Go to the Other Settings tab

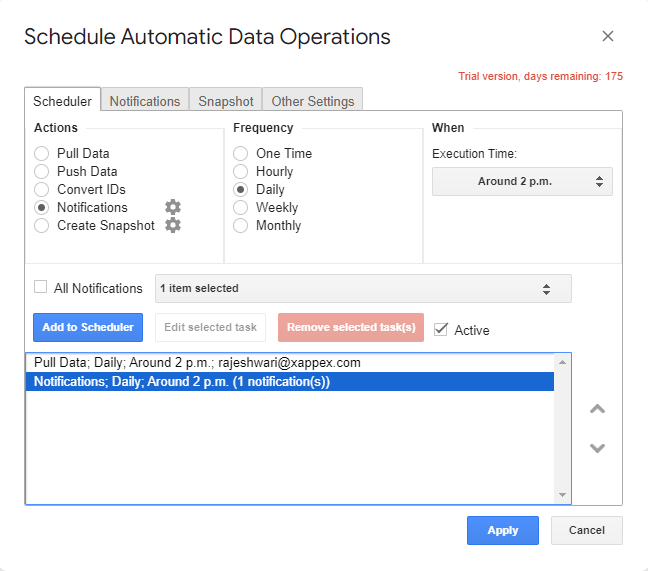tap(313, 101)
